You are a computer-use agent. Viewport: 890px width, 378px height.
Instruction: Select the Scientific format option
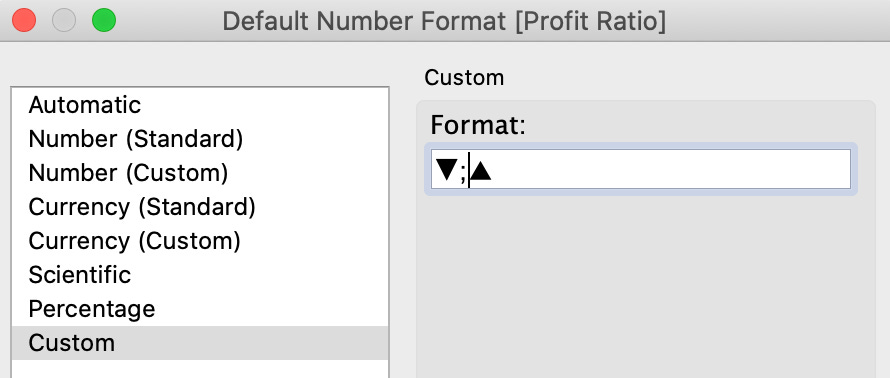pyautogui.click(x=200, y=275)
